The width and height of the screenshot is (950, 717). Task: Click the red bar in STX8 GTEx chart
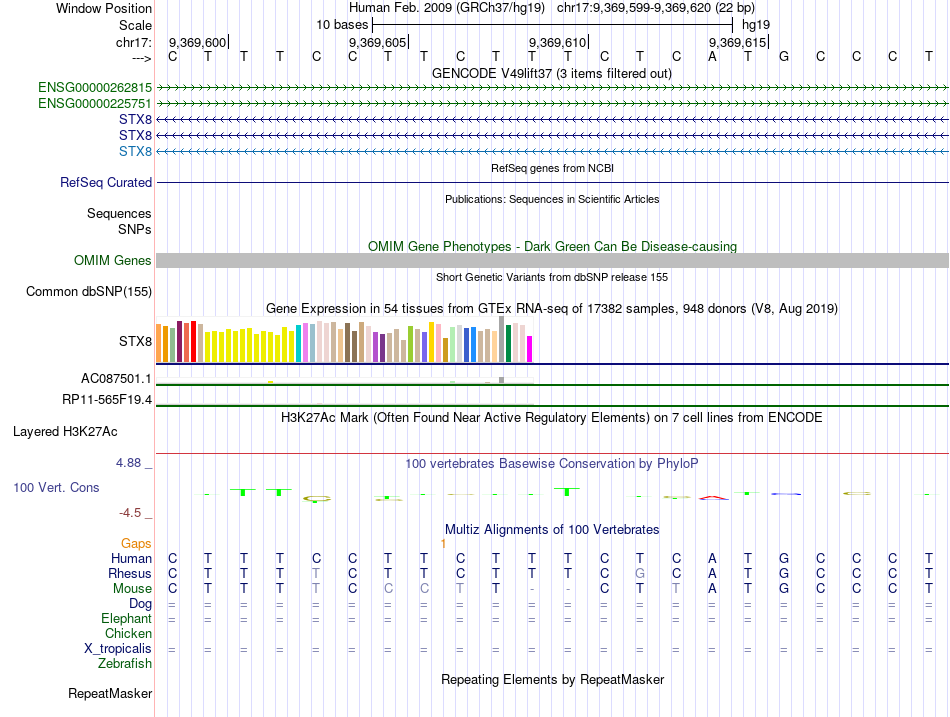(x=193, y=342)
